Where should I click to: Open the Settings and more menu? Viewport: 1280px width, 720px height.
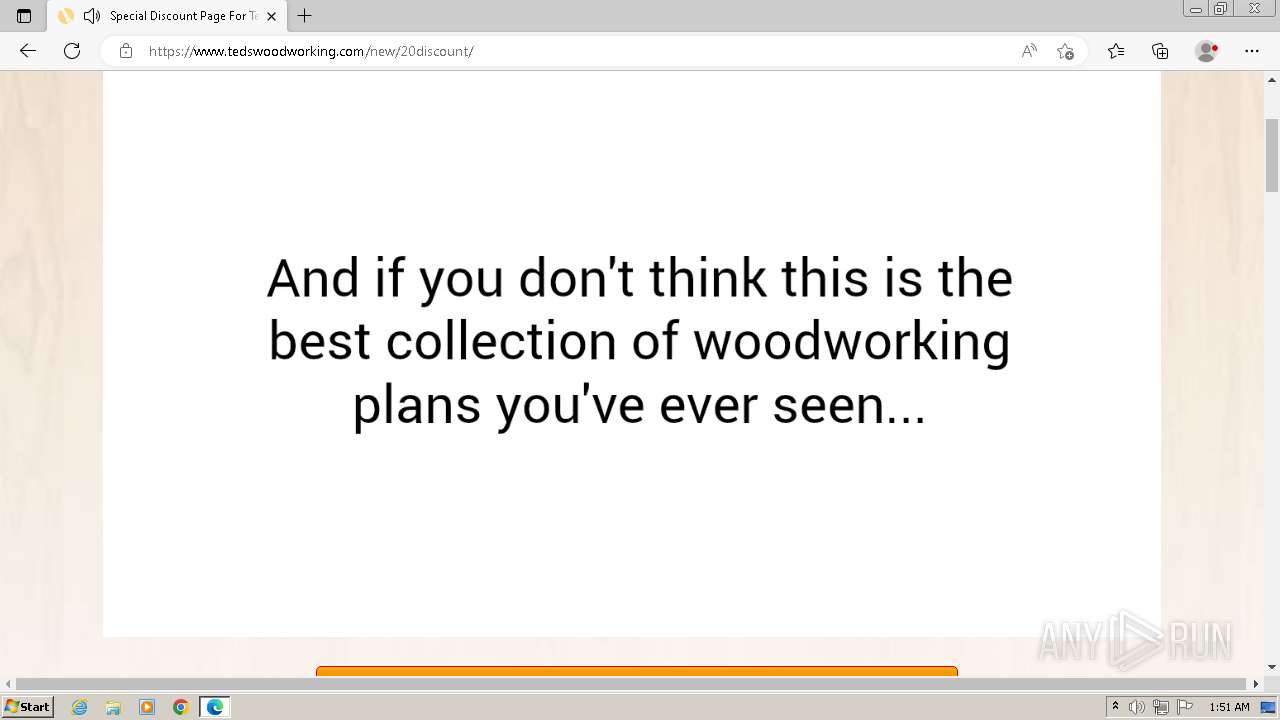tap(1252, 51)
